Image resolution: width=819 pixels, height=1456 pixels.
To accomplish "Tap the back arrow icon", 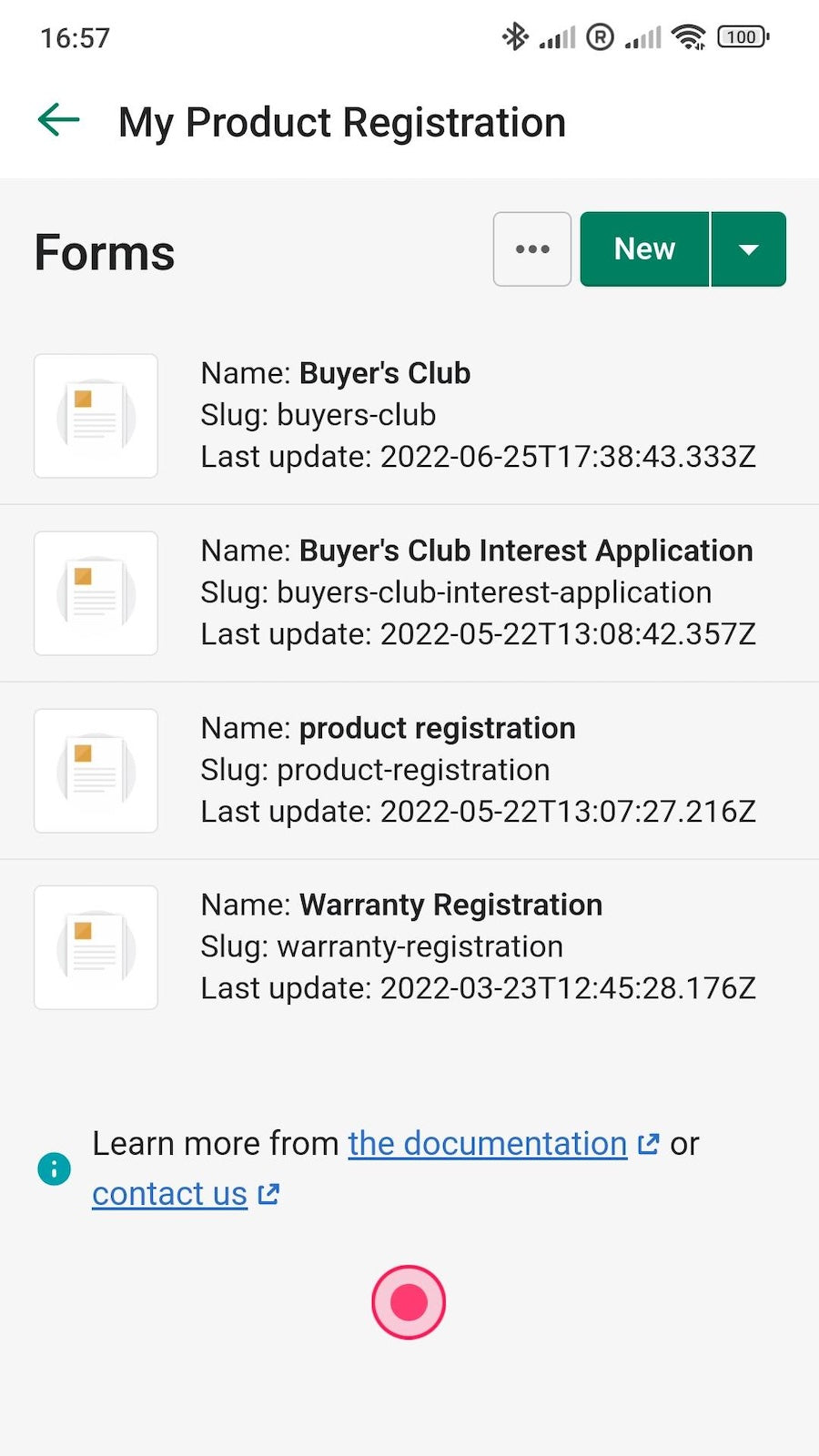I will pyautogui.click(x=59, y=120).
